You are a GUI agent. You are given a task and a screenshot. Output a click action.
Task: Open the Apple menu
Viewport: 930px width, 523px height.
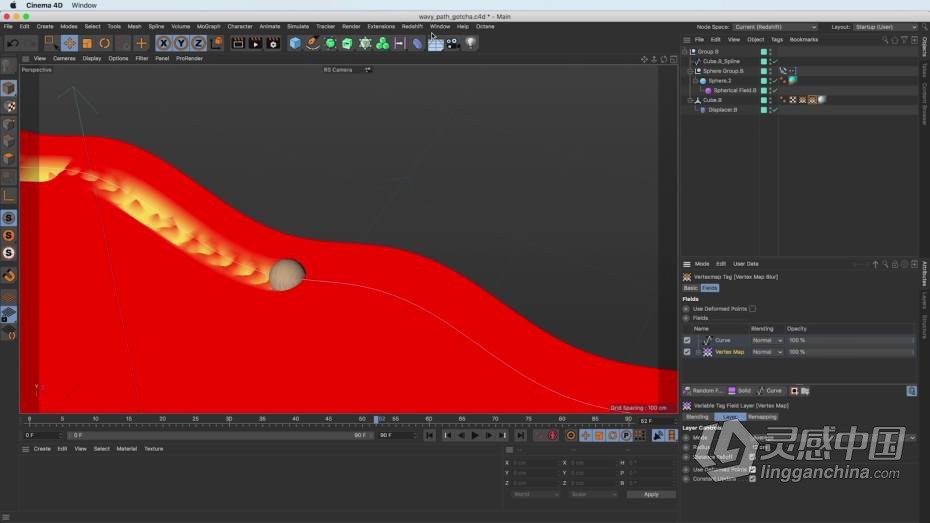[13, 5]
